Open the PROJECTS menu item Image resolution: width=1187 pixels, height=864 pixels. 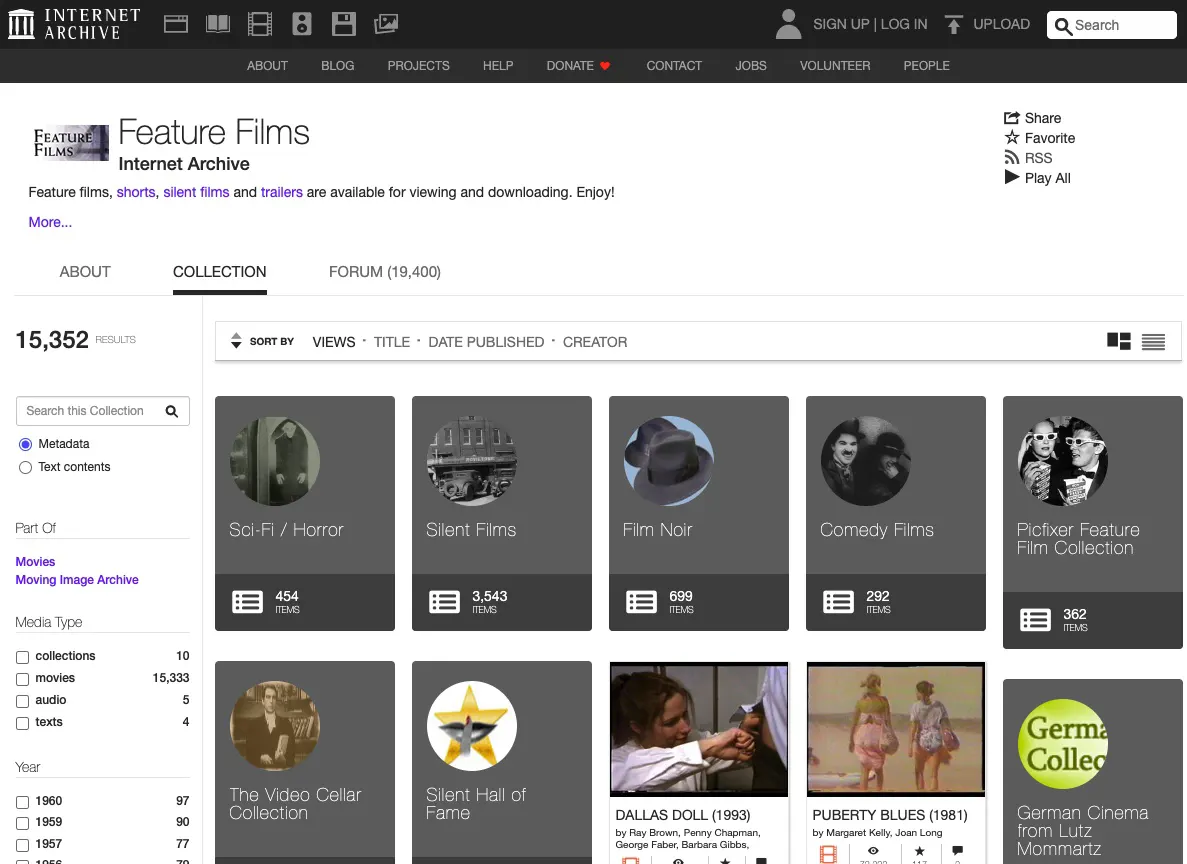419,66
